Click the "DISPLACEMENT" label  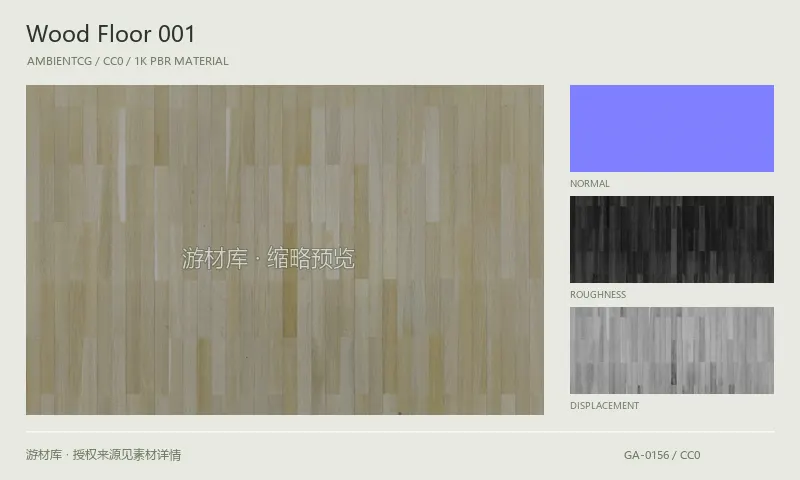coord(605,406)
